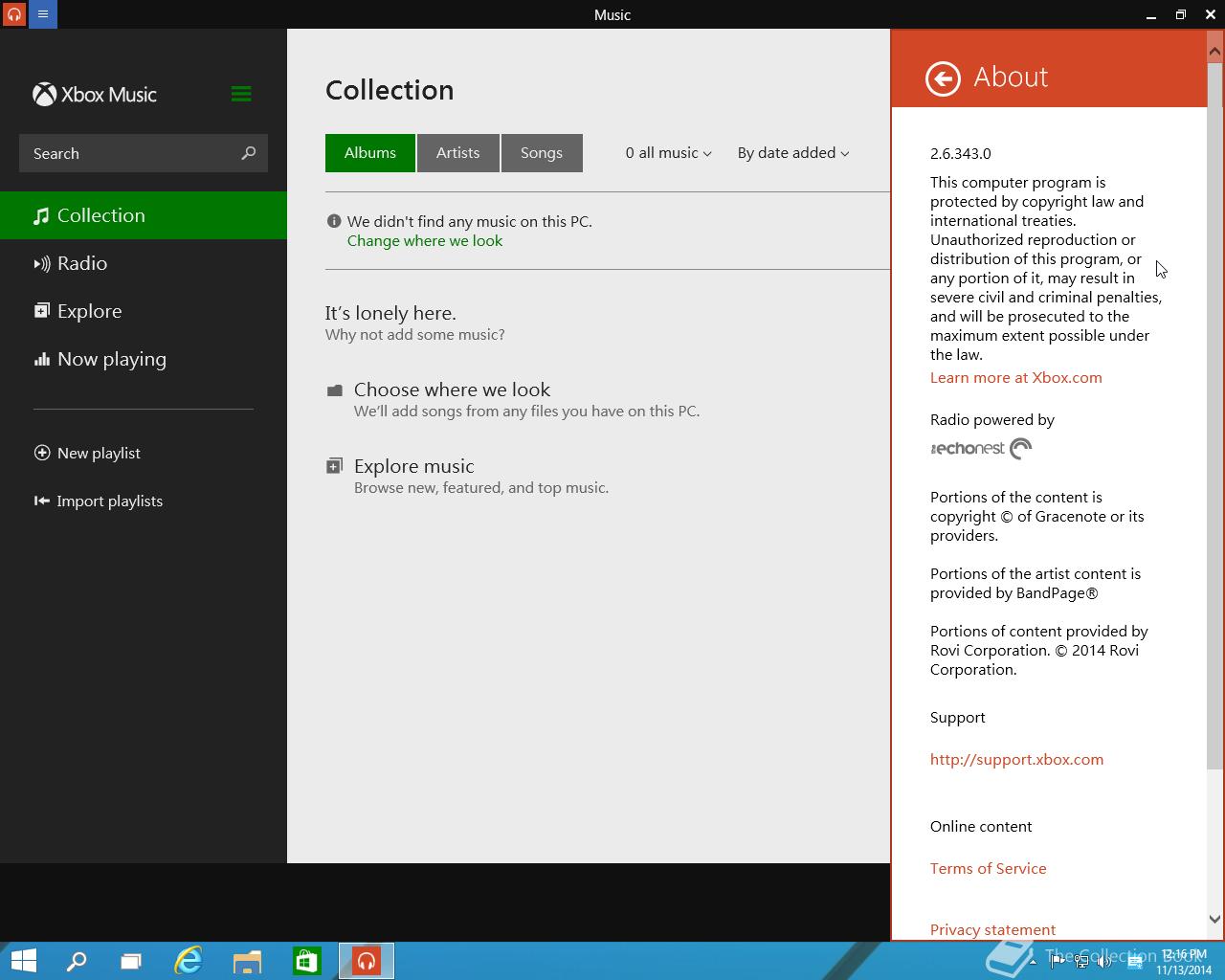Screen dimensions: 1225x980
Task: Click the version text 2.6.343.0
Action: pos(960,153)
